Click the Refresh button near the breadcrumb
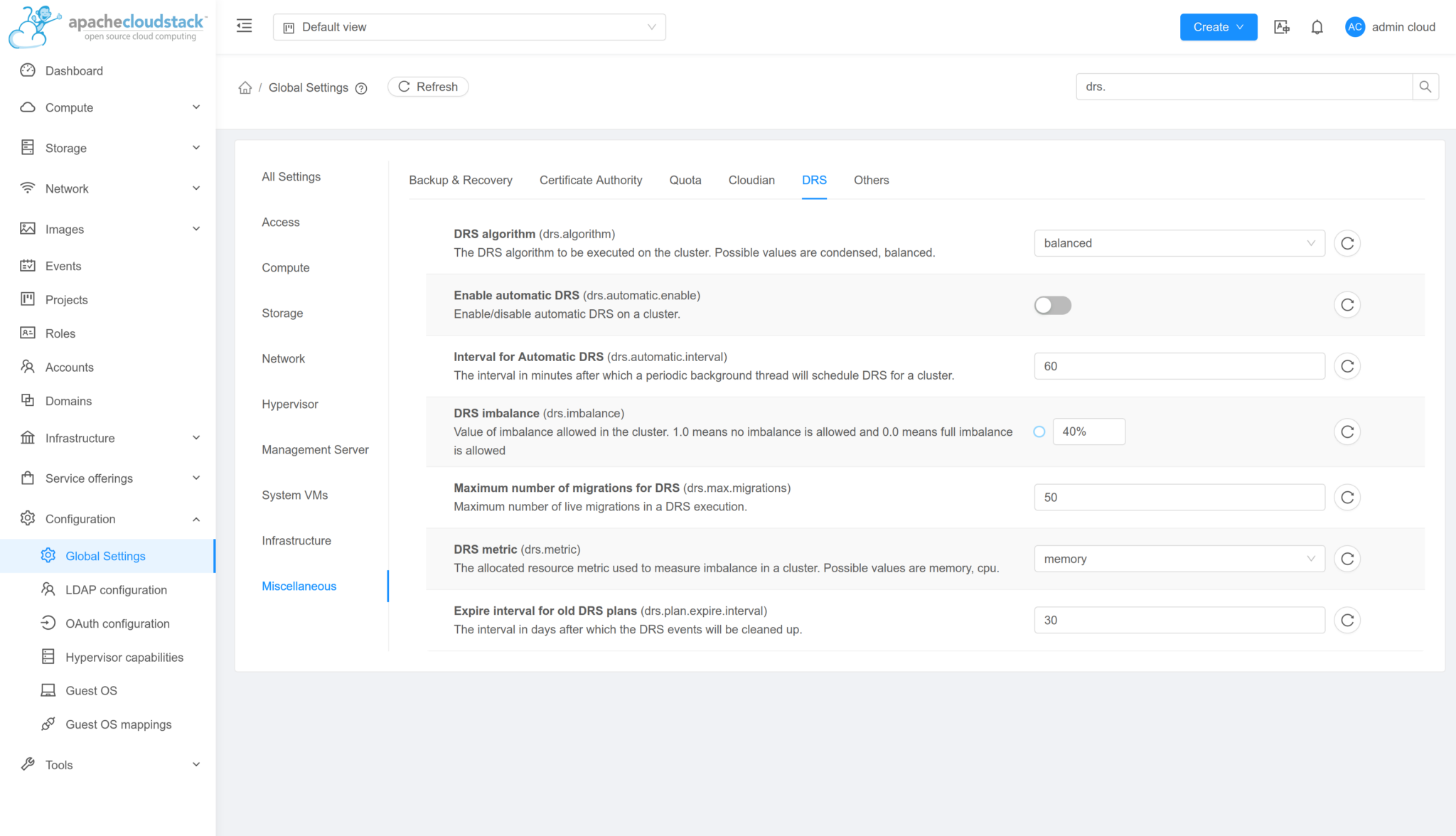Image resolution: width=1456 pixels, height=836 pixels. (x=427, y=86)
